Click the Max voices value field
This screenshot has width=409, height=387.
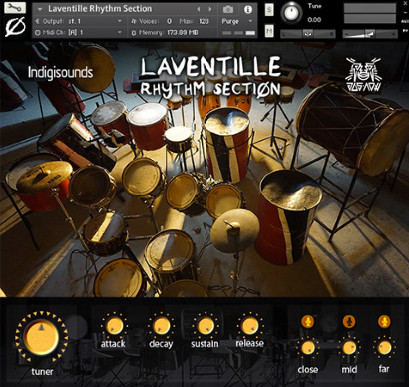tap(204, 21)
